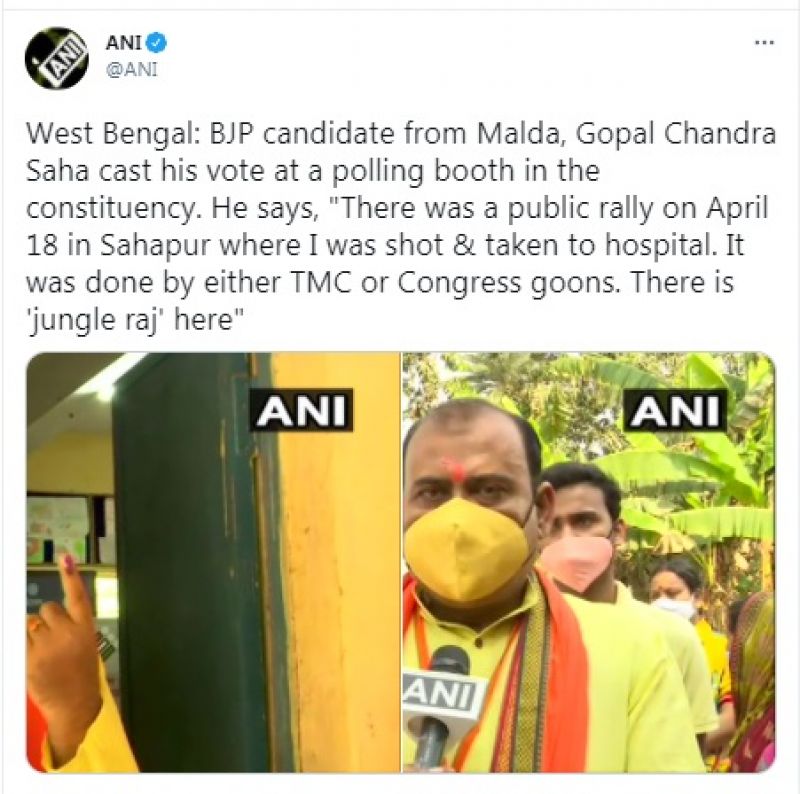This screenshot has height=794, width=800.
Task: Open the three-dot more options menu
Action: pyautogui.click(x=764, y=43)
